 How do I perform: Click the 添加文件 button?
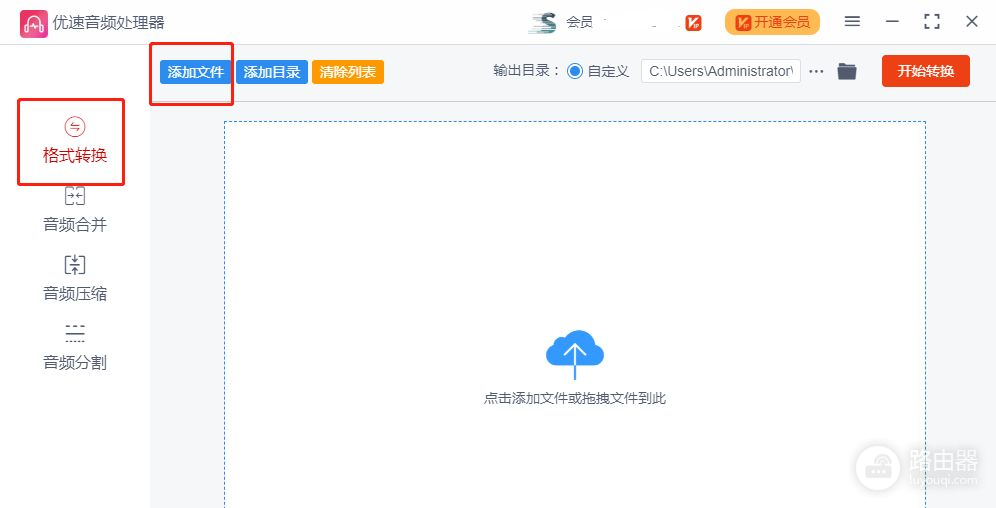tap(195, 72)
